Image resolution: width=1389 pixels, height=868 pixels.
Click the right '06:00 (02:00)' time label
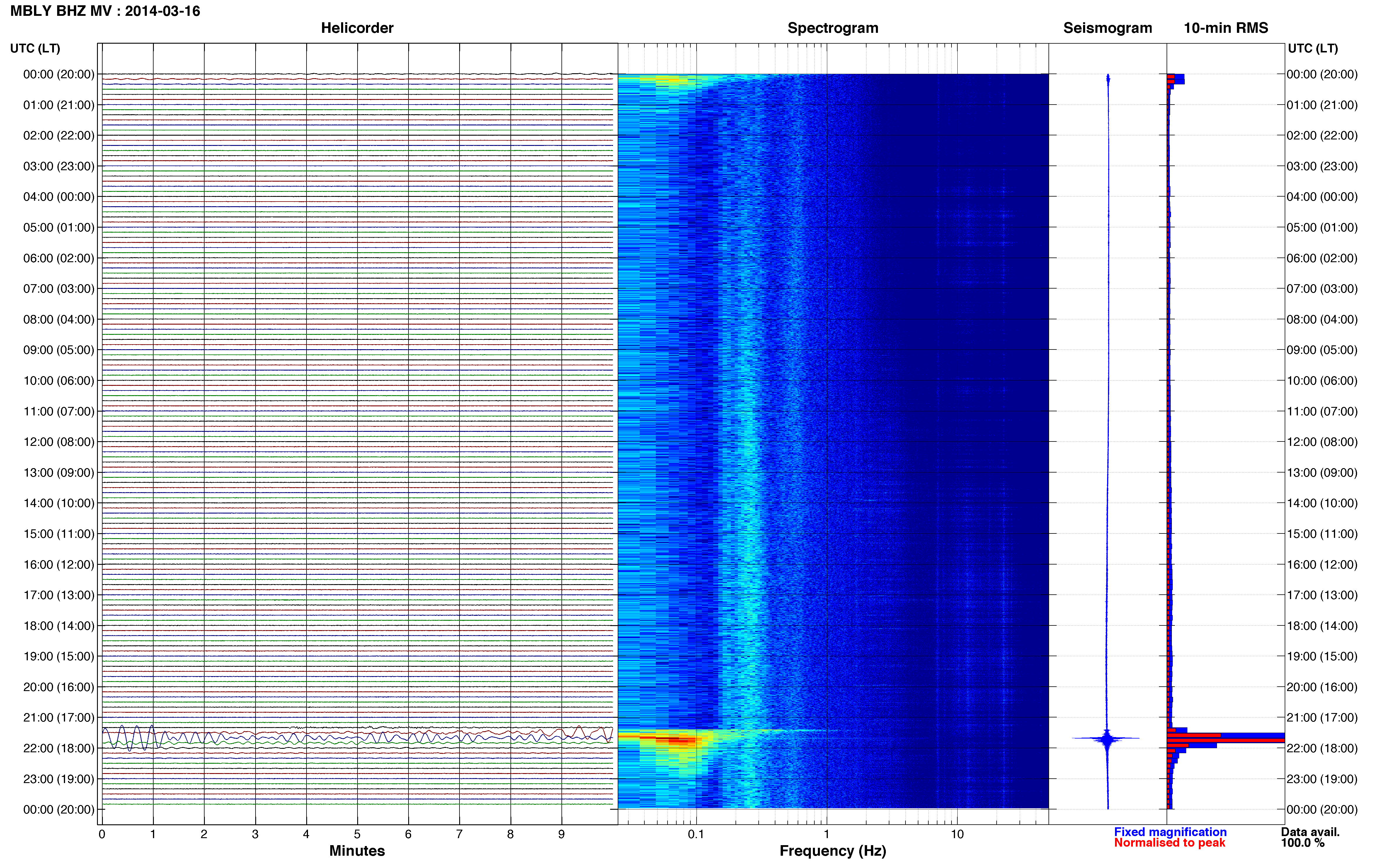point(1322,258)
